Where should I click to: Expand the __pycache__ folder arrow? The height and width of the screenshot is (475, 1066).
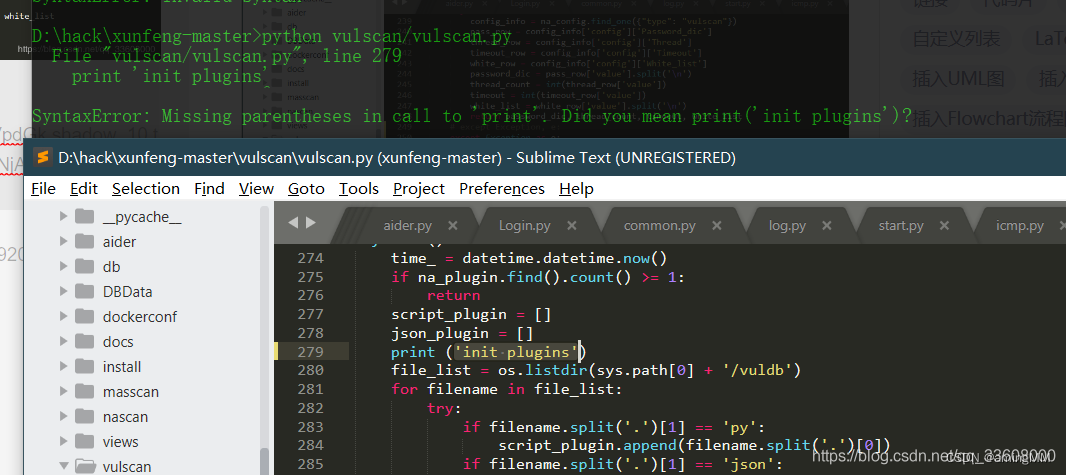(x=63, y=216)
